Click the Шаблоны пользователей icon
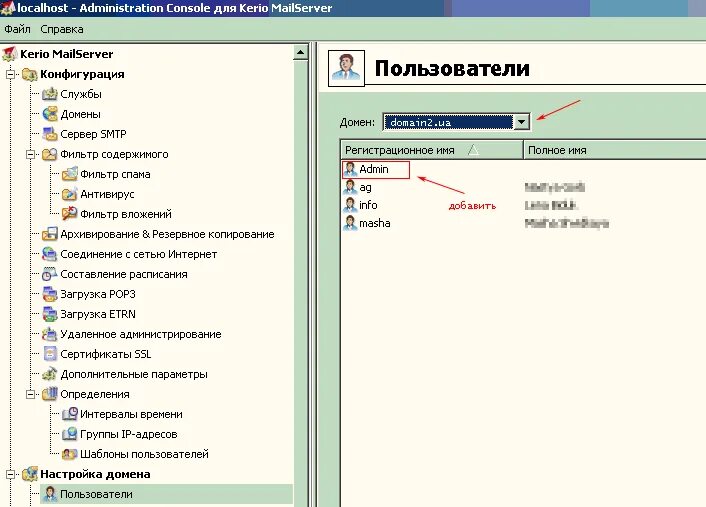Image resolution: width=706 pixels, height=507 pixels. (x=69, y=454)
